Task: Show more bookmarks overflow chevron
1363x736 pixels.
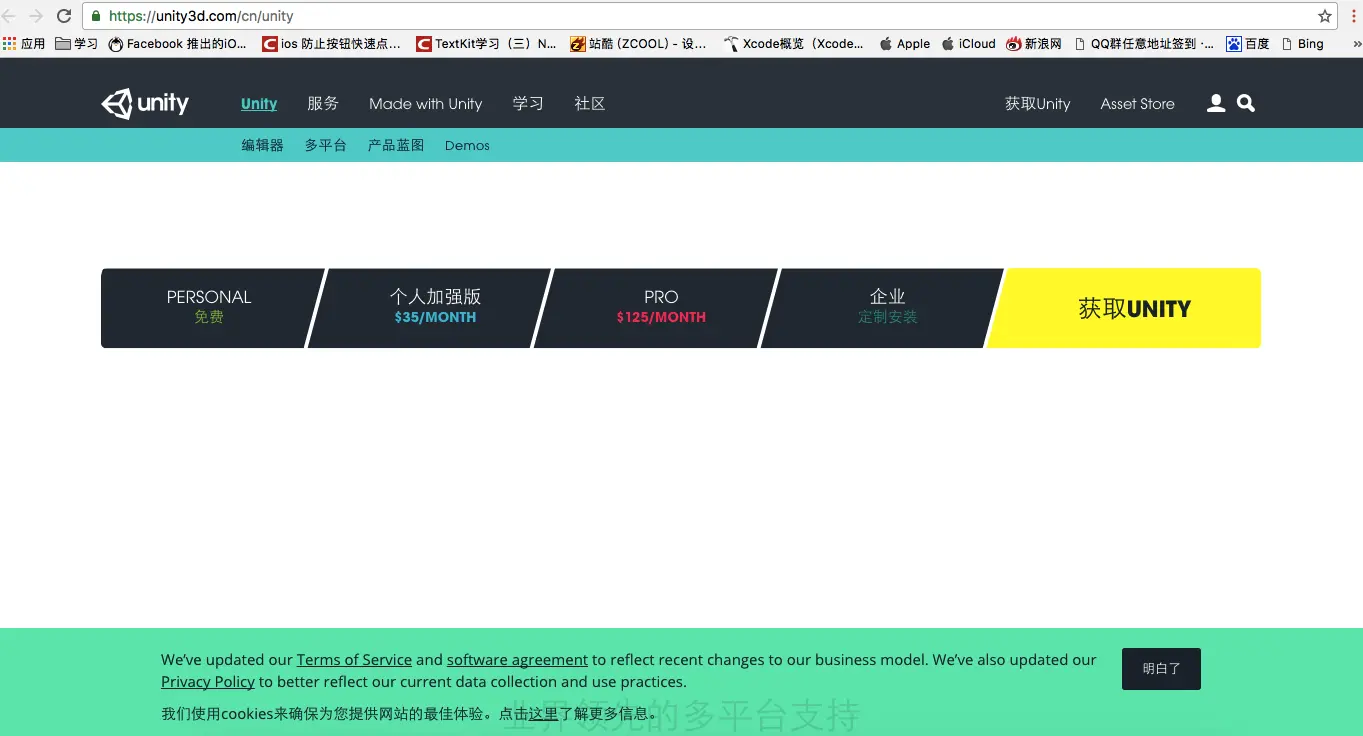Action: (x=1356, y=44)
